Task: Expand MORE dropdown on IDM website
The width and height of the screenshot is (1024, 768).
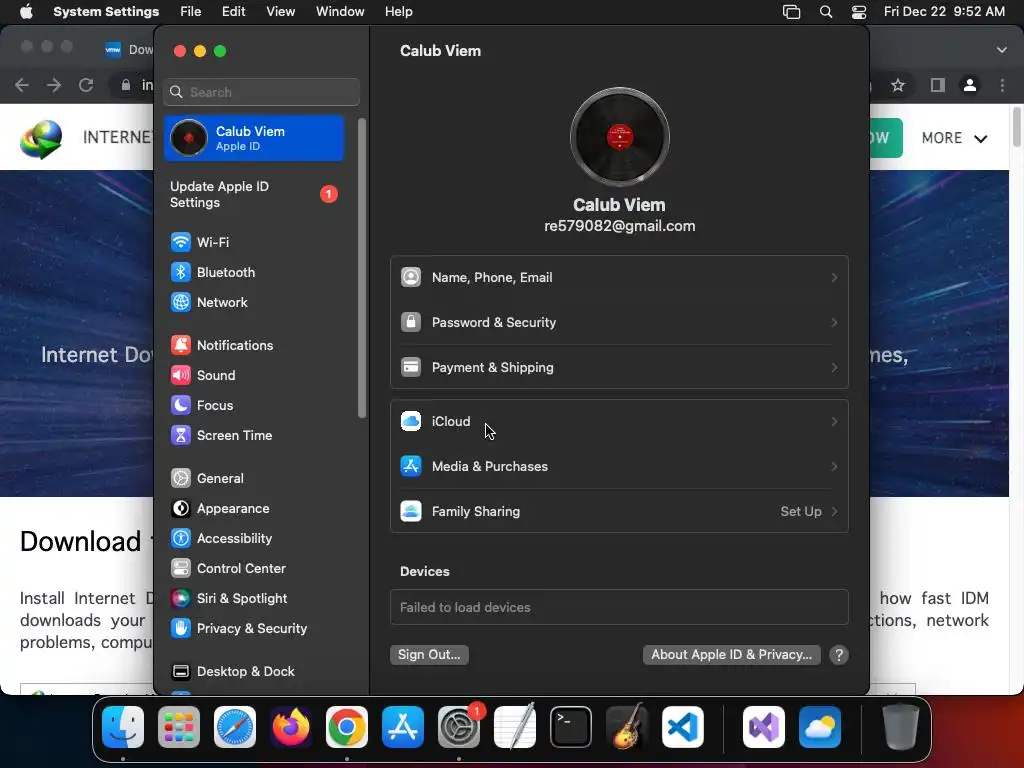Action: (x=955, y=138)
